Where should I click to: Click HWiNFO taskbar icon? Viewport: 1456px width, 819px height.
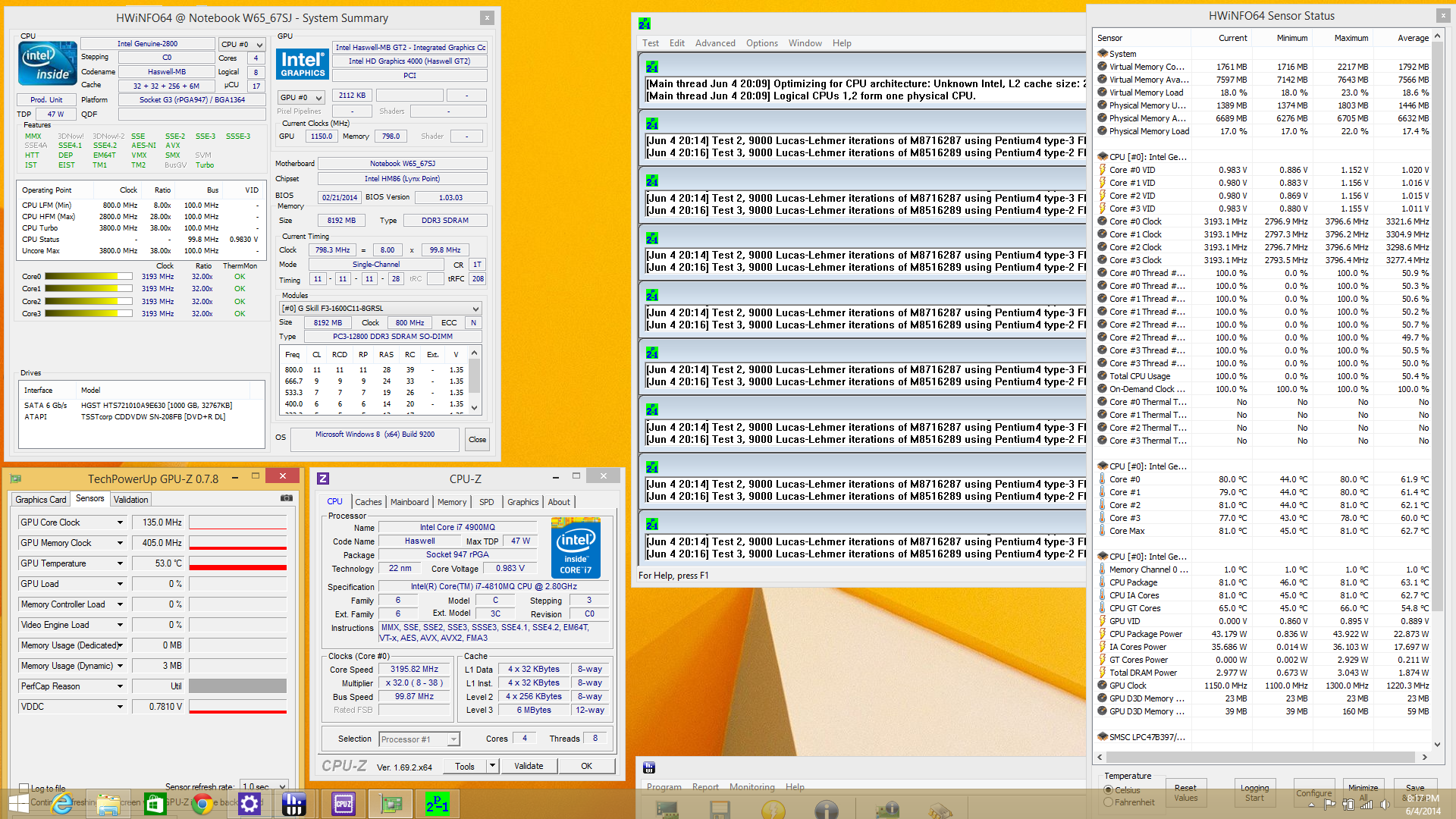tap(293, 804)
